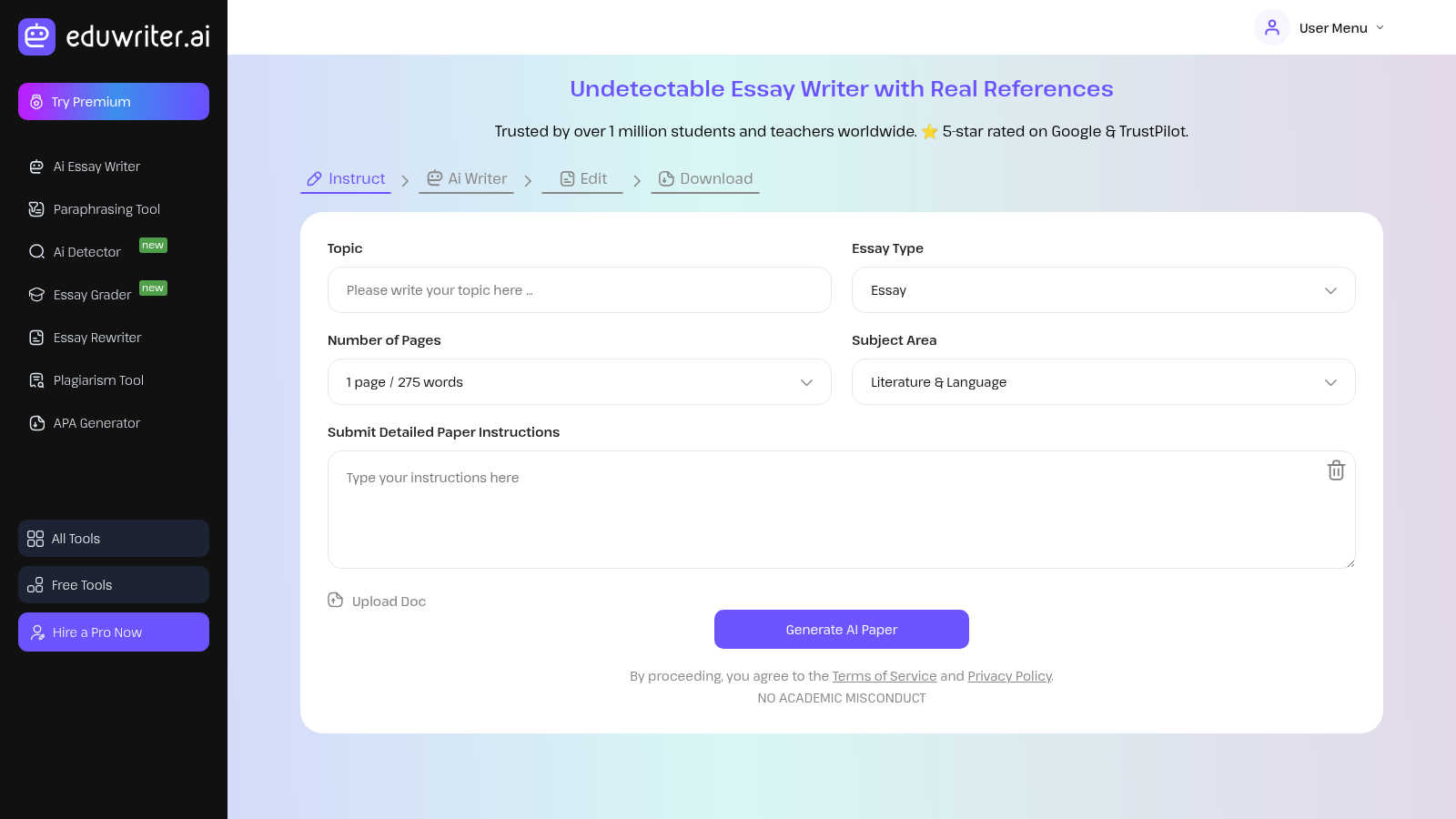Click the eduwriter.ai robot logo icon
This screenshot has width=1456, height=819.
pyautogui.click(x=36, y=36)
